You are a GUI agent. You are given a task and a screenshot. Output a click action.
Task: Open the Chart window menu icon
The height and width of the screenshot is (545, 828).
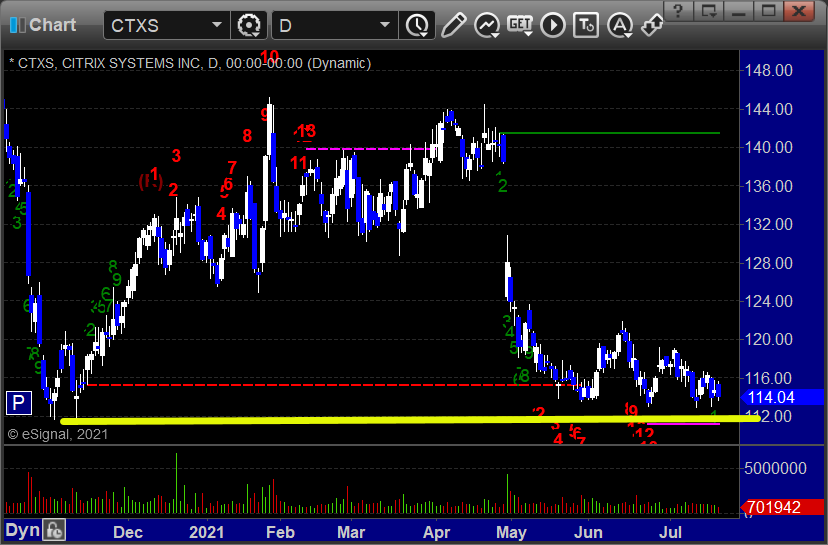click(17, 25)
